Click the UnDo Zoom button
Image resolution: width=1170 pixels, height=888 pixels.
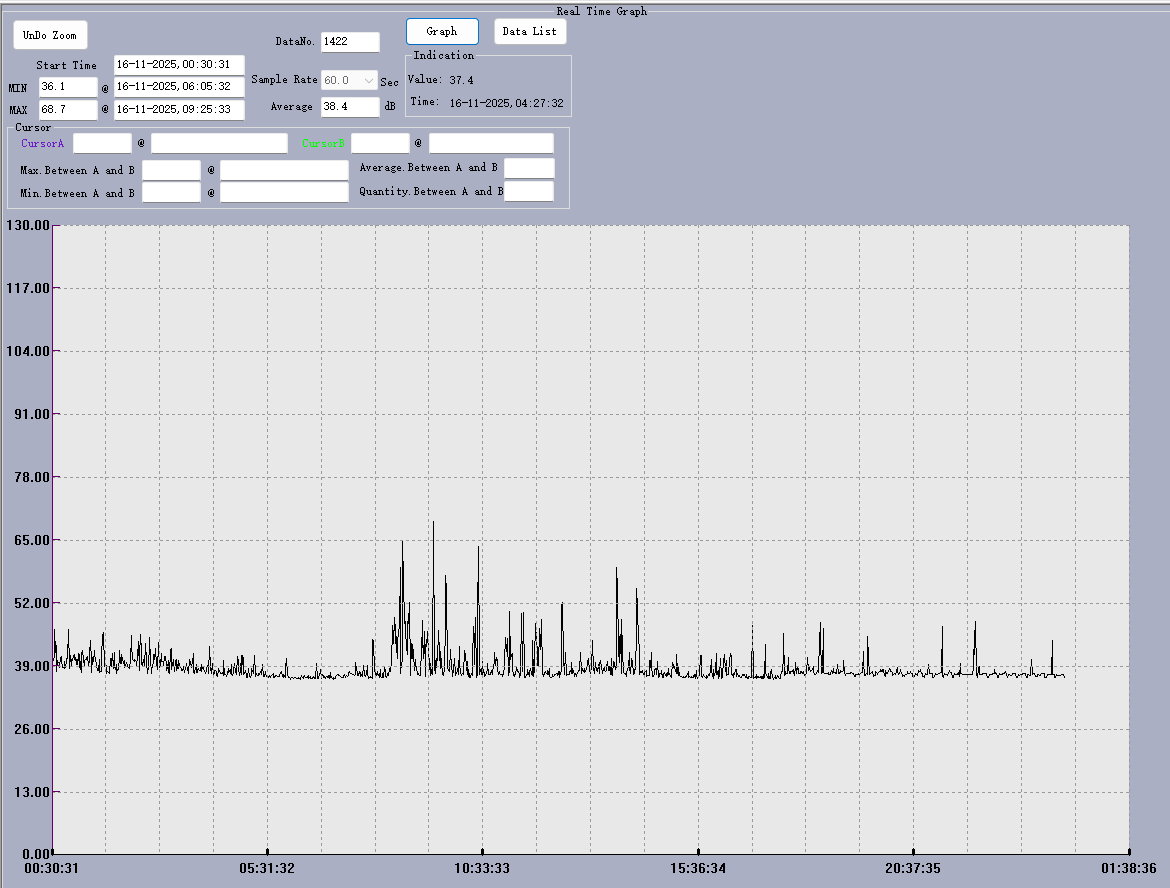pyautogui.click(x=50, y=35)
